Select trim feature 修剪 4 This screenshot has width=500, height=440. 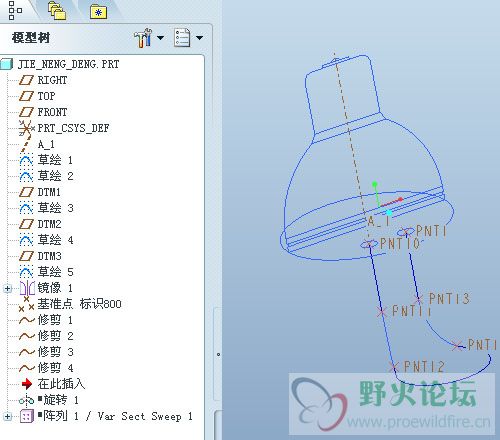(55, 368)
